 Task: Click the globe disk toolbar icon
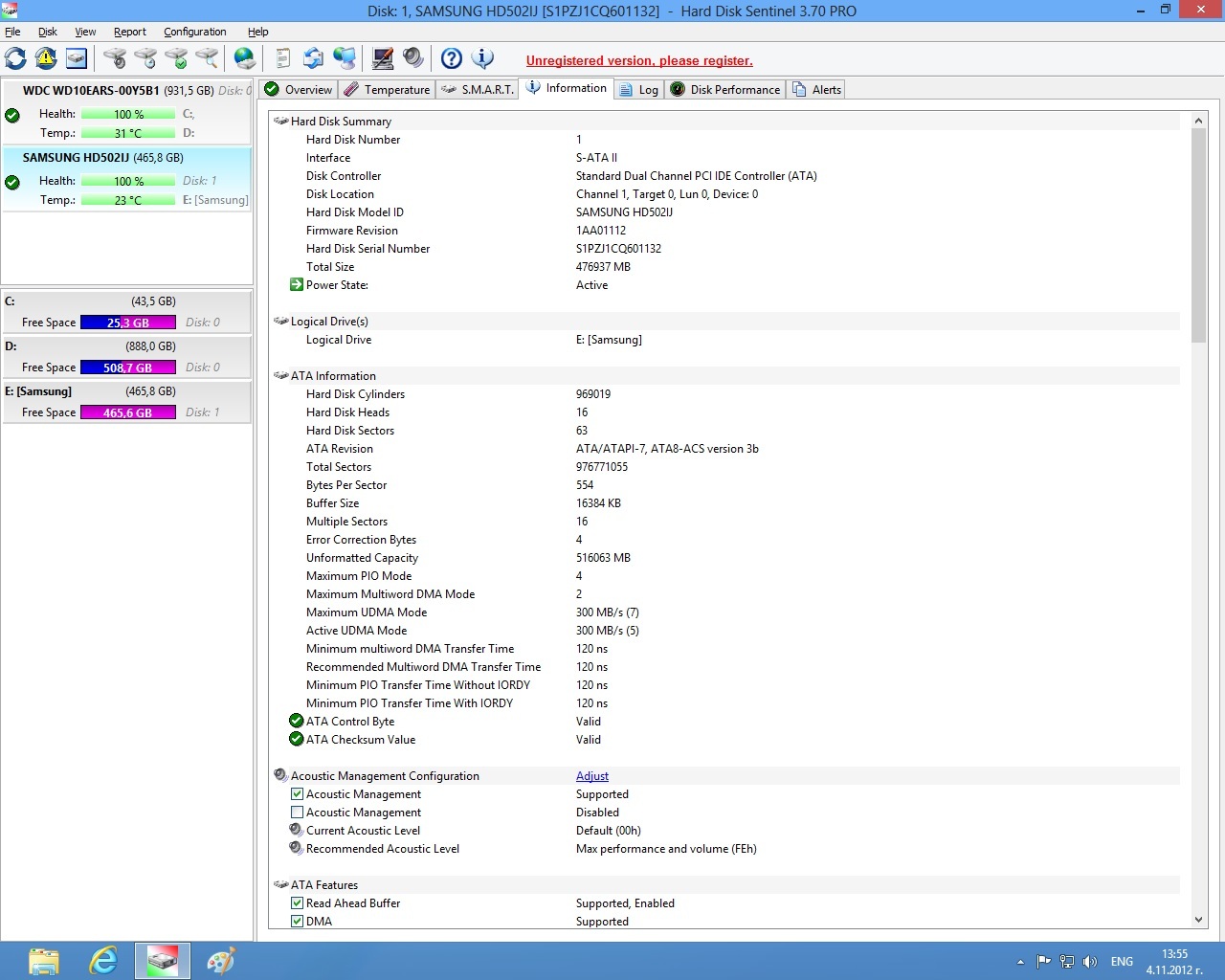click(x=245, y=58)
